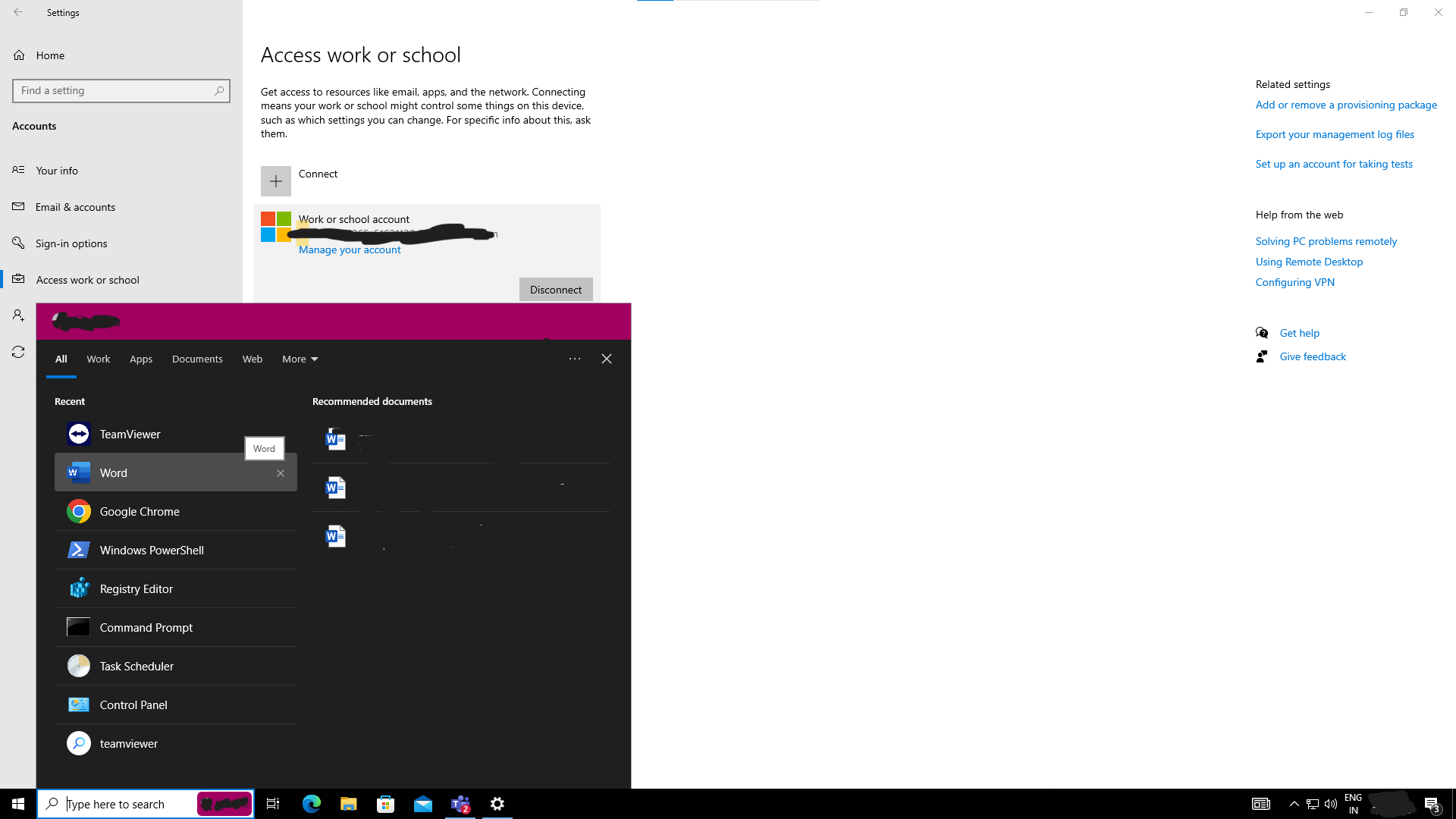Viewport: 1456px width, 819px height.
Task: Click the Connect plus button
Action: (x=276, y=181)
